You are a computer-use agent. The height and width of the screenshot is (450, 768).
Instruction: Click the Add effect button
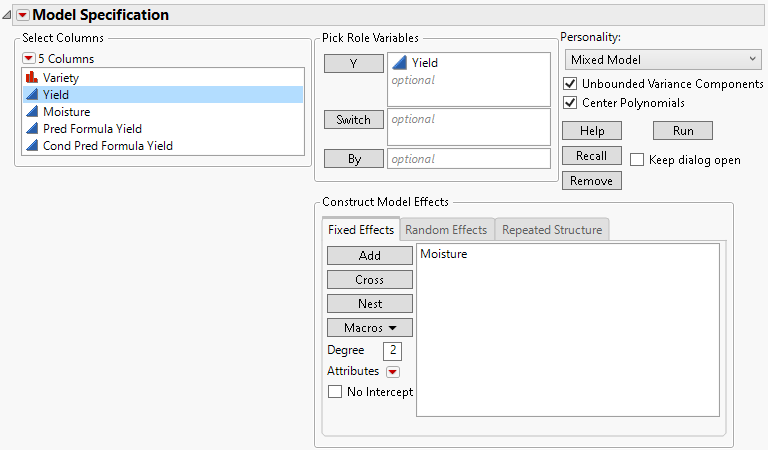click(x=370, y=256)
